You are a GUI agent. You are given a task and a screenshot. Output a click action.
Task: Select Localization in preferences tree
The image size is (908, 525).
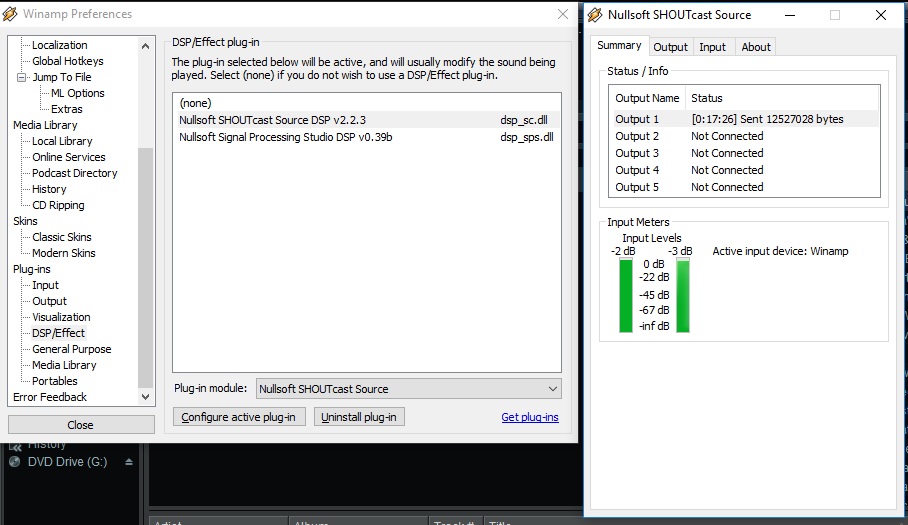[x=60, y=45]
